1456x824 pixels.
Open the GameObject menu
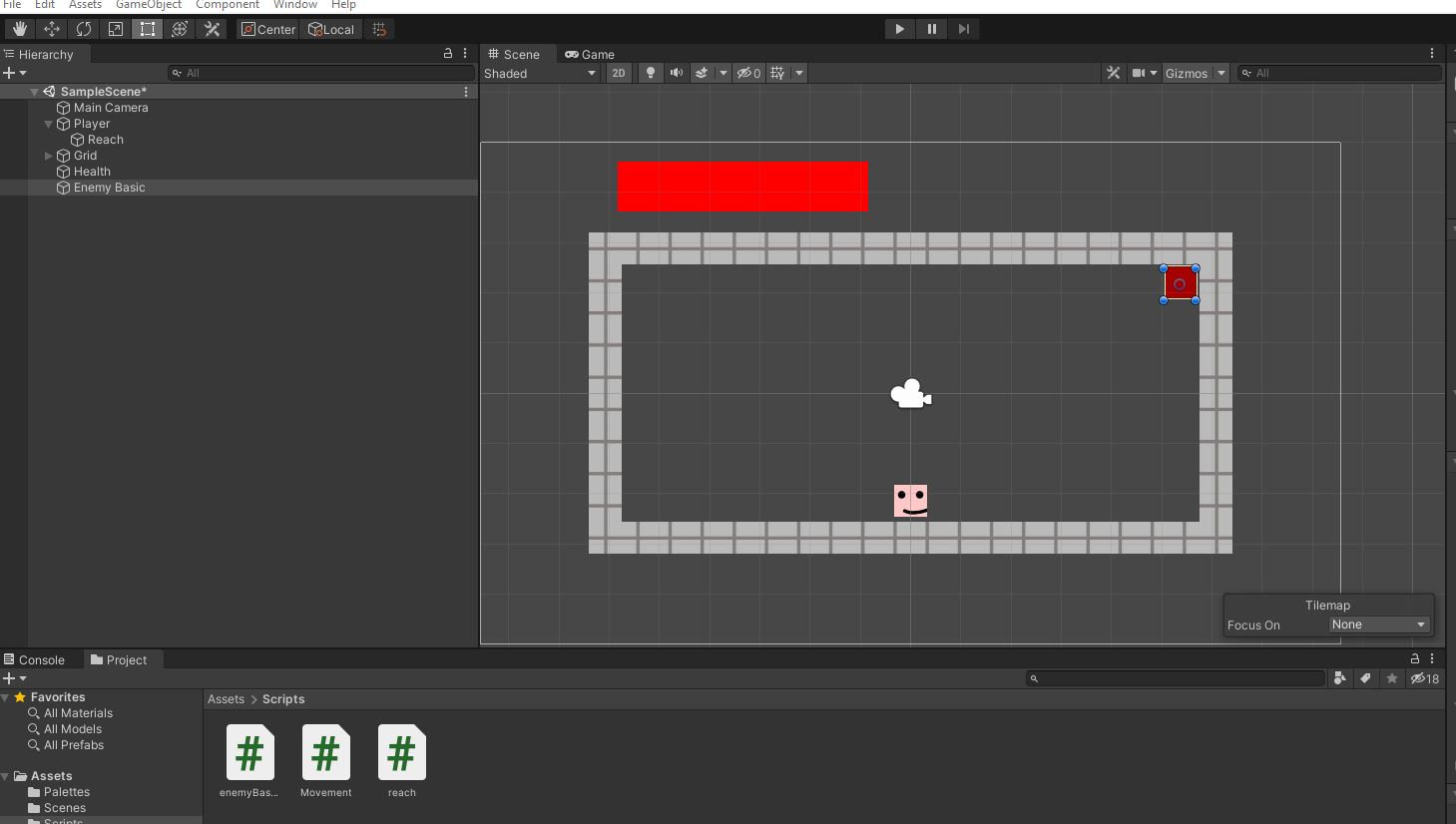[x=149, y=5]
